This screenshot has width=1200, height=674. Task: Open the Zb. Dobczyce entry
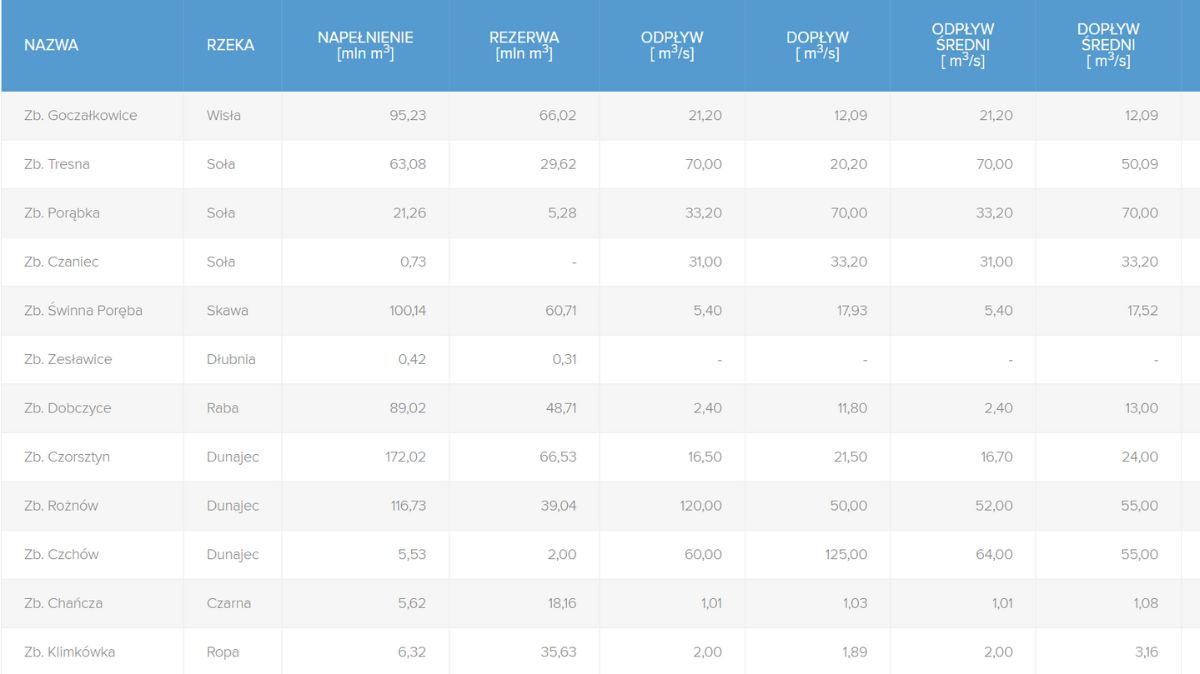(67, 408)
